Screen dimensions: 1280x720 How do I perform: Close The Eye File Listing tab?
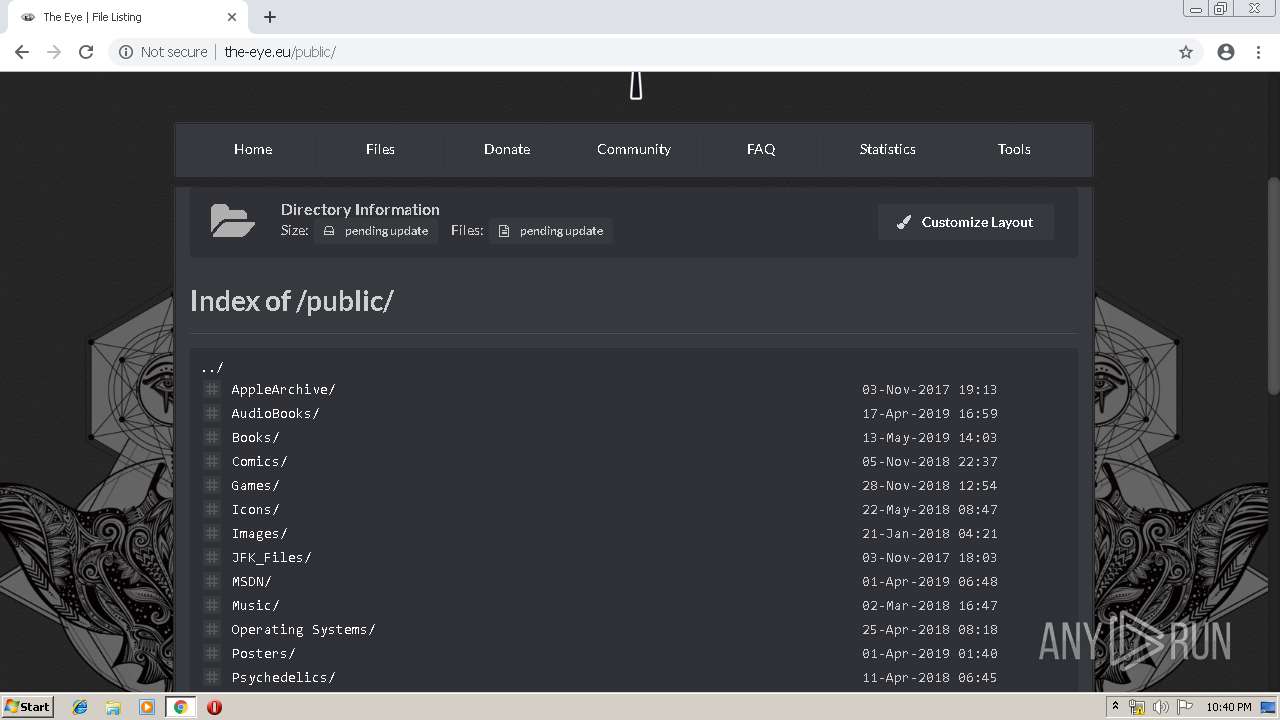[232, 17]
